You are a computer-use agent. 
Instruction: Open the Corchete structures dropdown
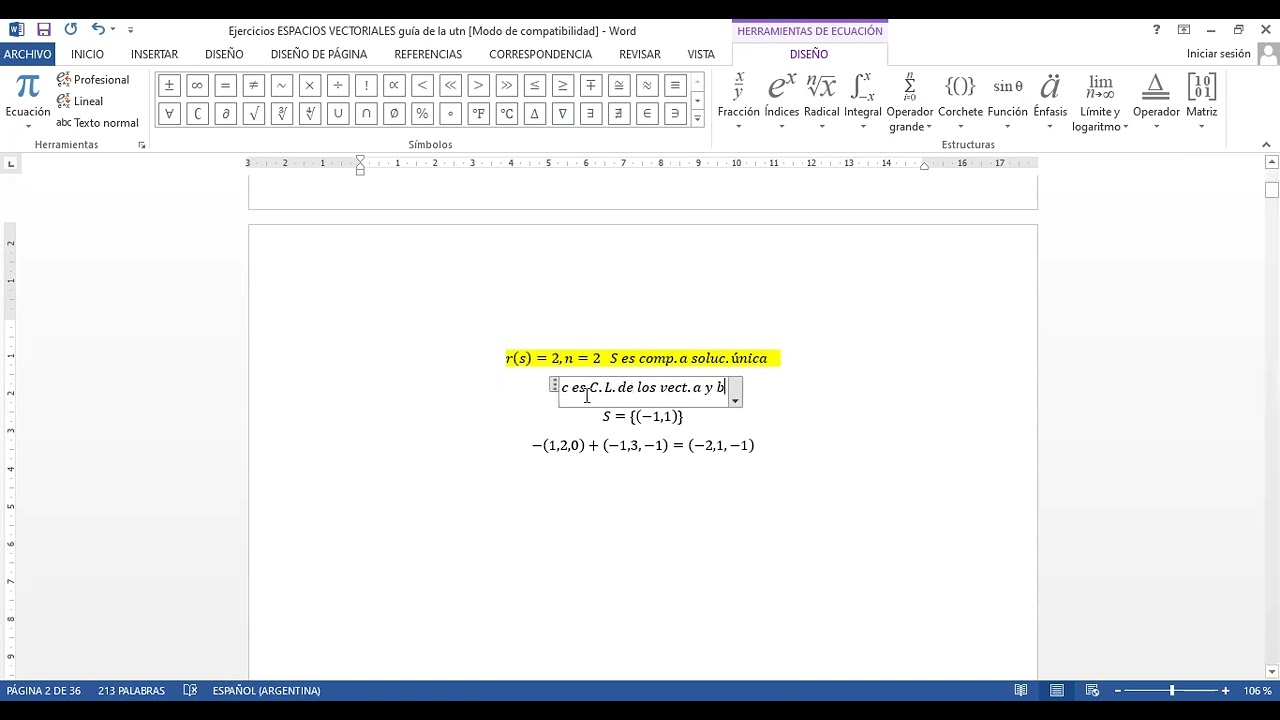960,101
